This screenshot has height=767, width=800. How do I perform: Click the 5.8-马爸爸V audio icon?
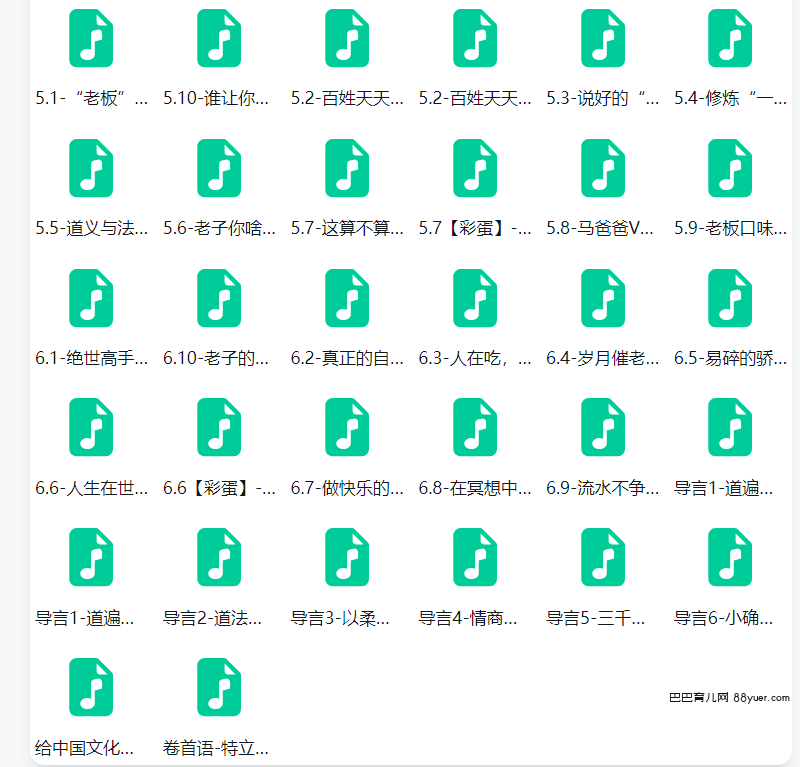click(x=603, y=168)
